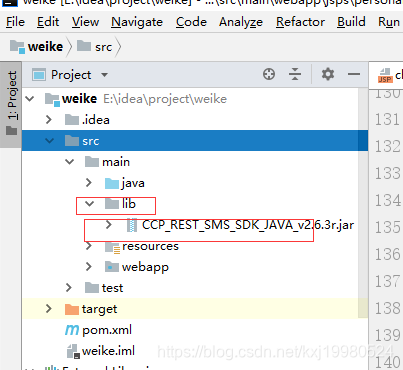Open the View menu
Screen dimensions: 403x370
[85, 22]
